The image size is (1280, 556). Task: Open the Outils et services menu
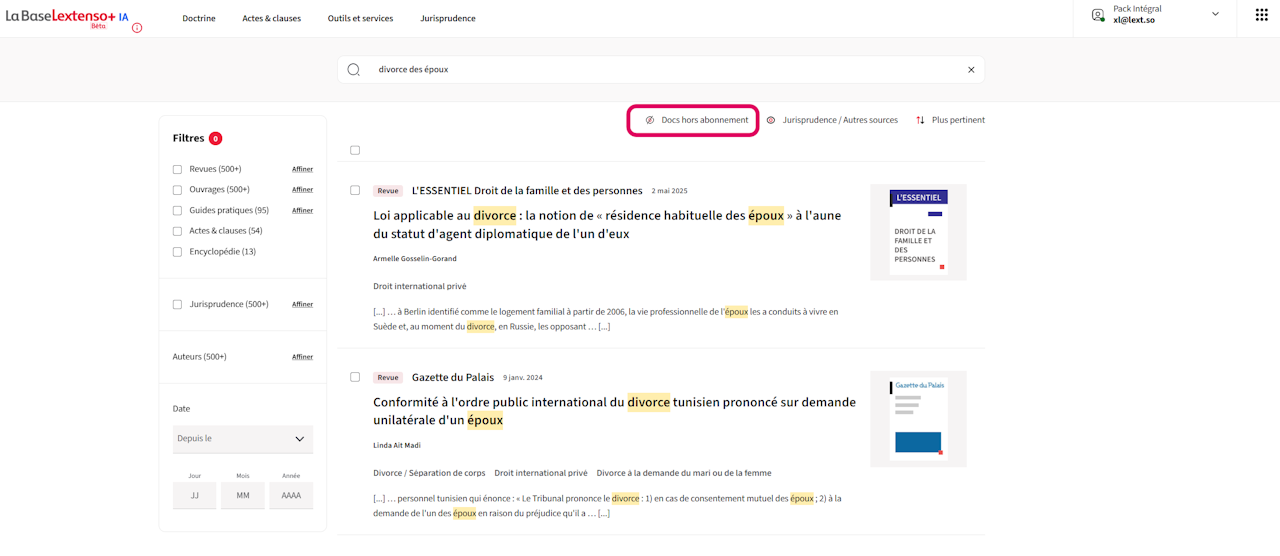pyautogui.click(x=360, y=18)
